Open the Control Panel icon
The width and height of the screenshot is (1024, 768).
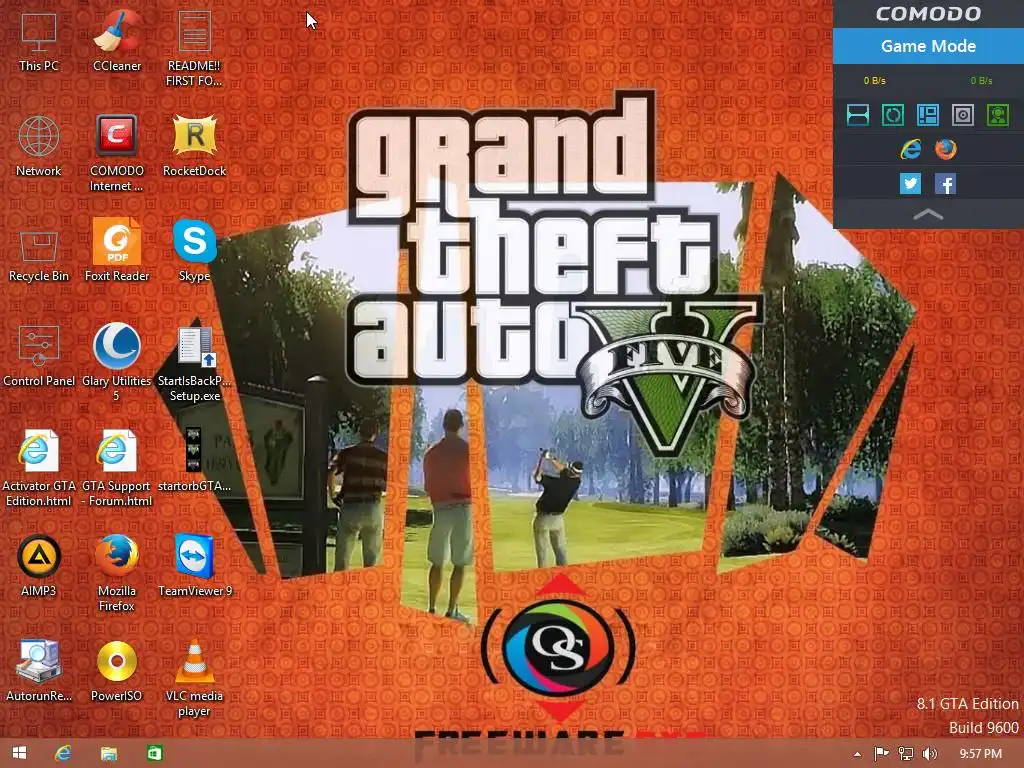pos(39,357)
